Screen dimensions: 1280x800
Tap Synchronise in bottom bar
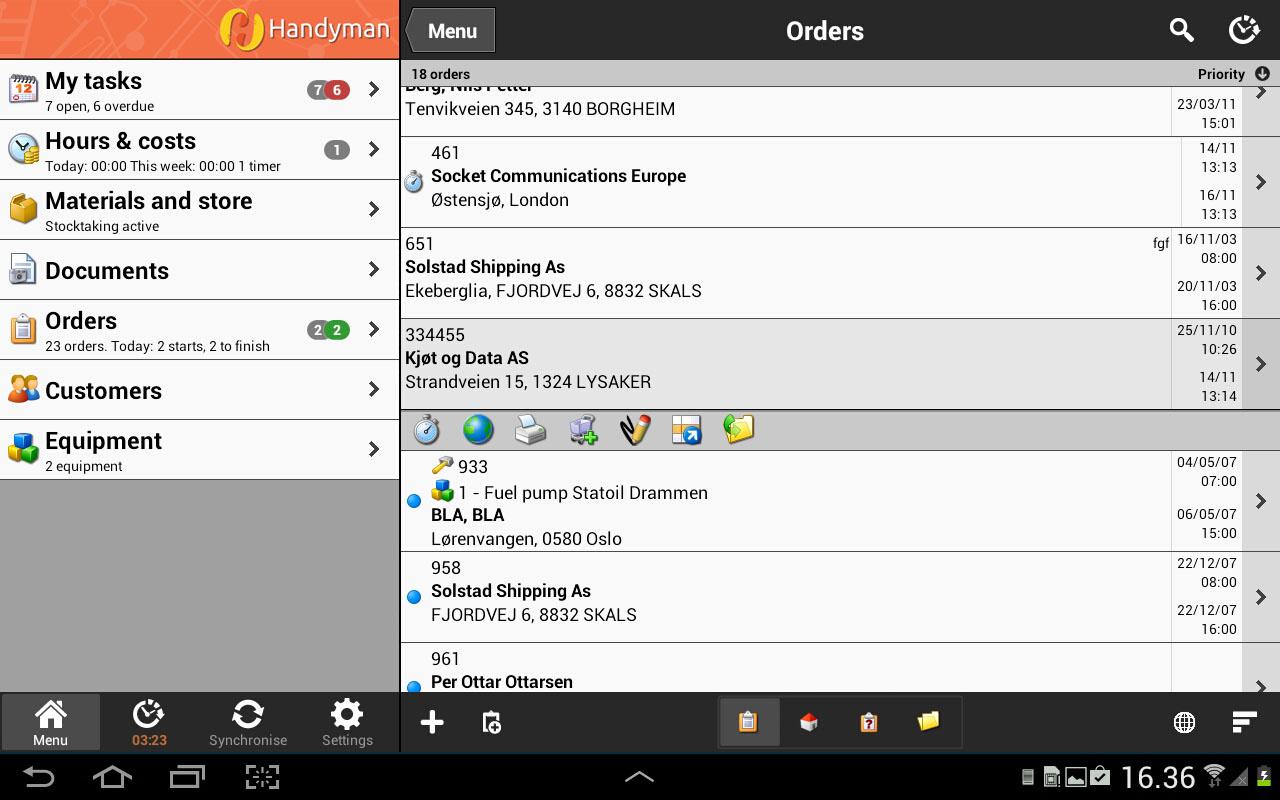(248, 723)
